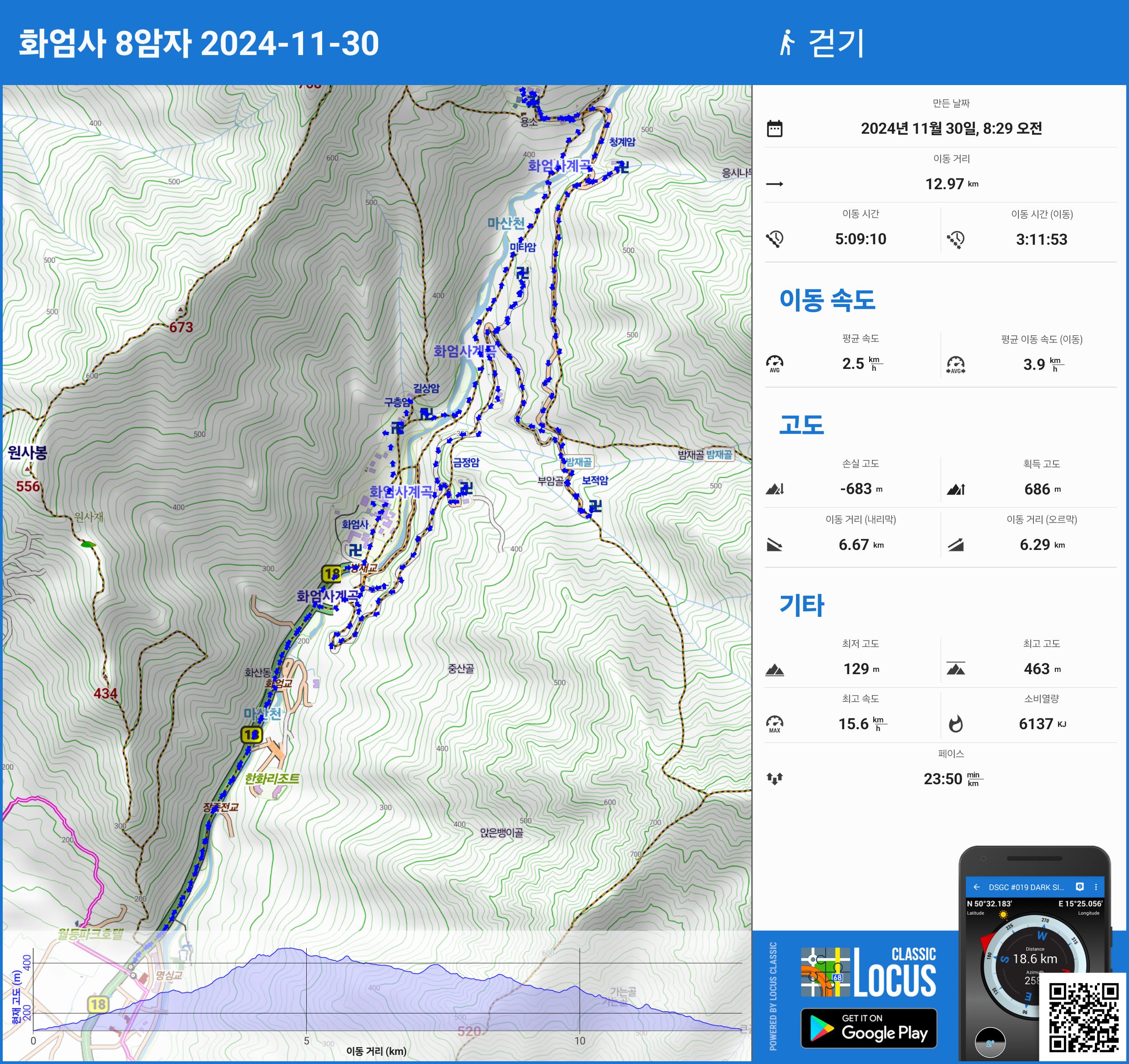This screenshot has width=1129, height=1064.
Task: Click the 이동 속도 section heading
Action: 827,300
